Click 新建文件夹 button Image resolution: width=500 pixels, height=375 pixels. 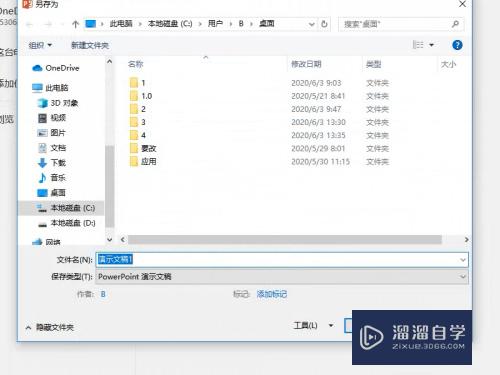click(90, 45)
